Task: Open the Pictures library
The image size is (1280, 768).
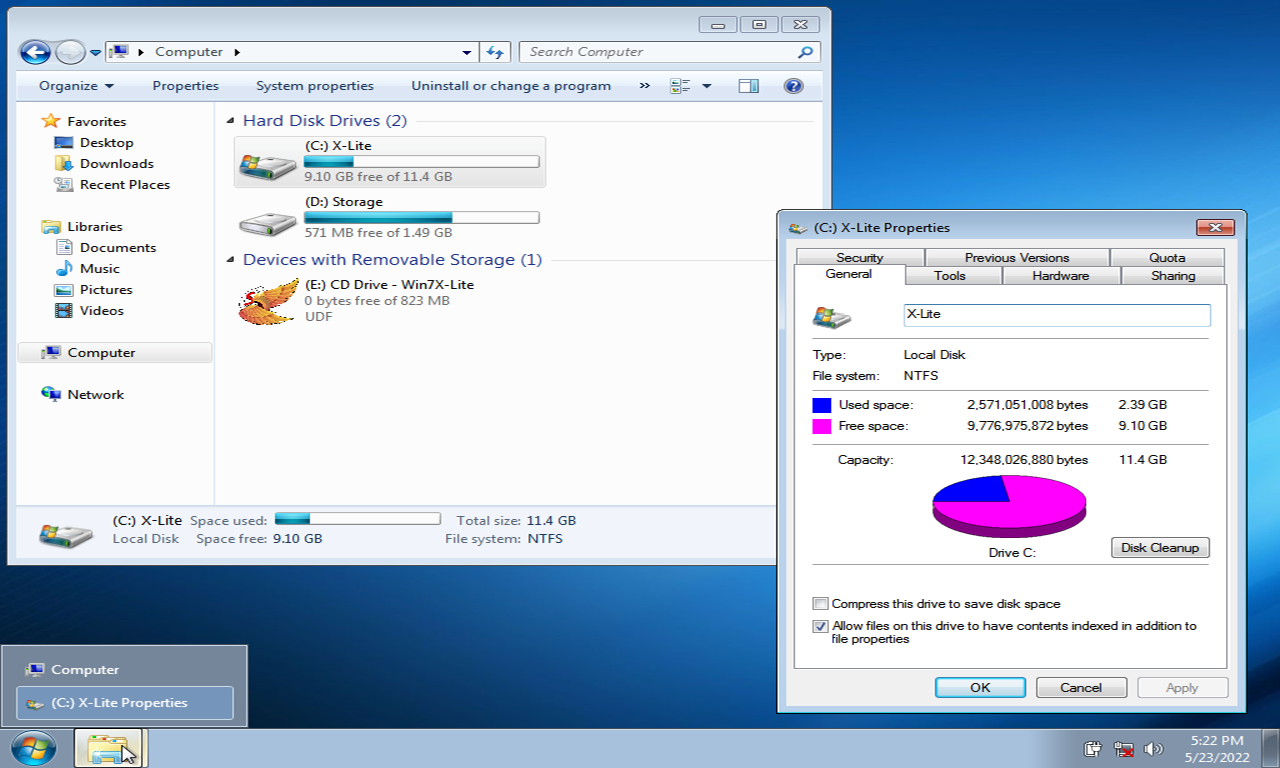Action: (106, 289)
